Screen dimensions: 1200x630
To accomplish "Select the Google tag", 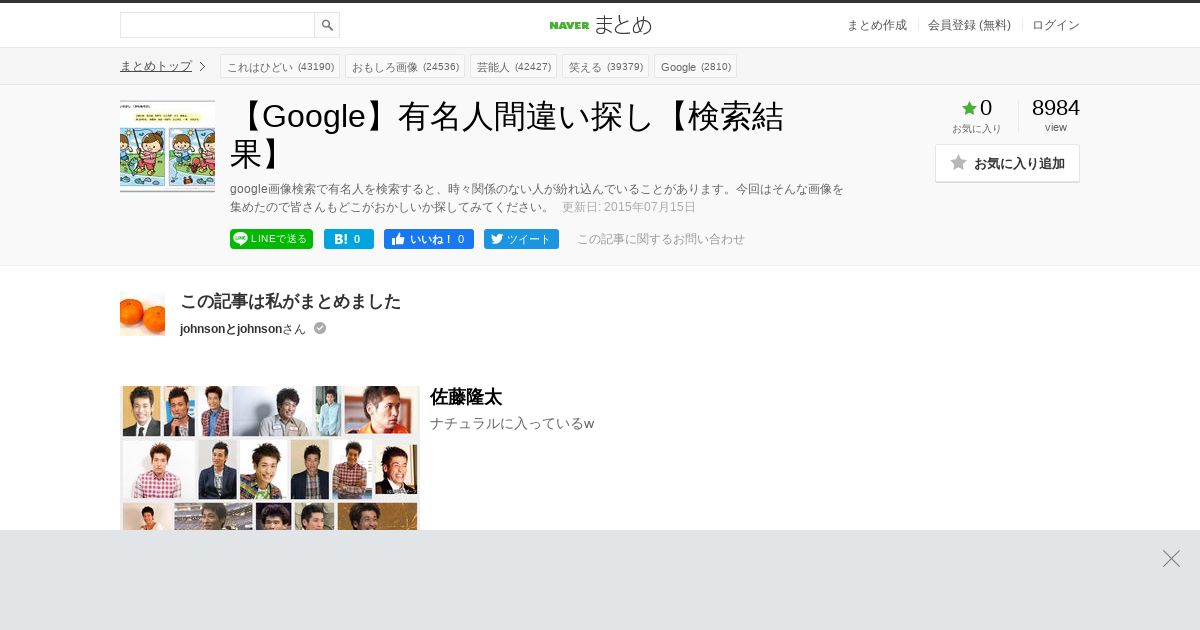I will pos(695,66).
